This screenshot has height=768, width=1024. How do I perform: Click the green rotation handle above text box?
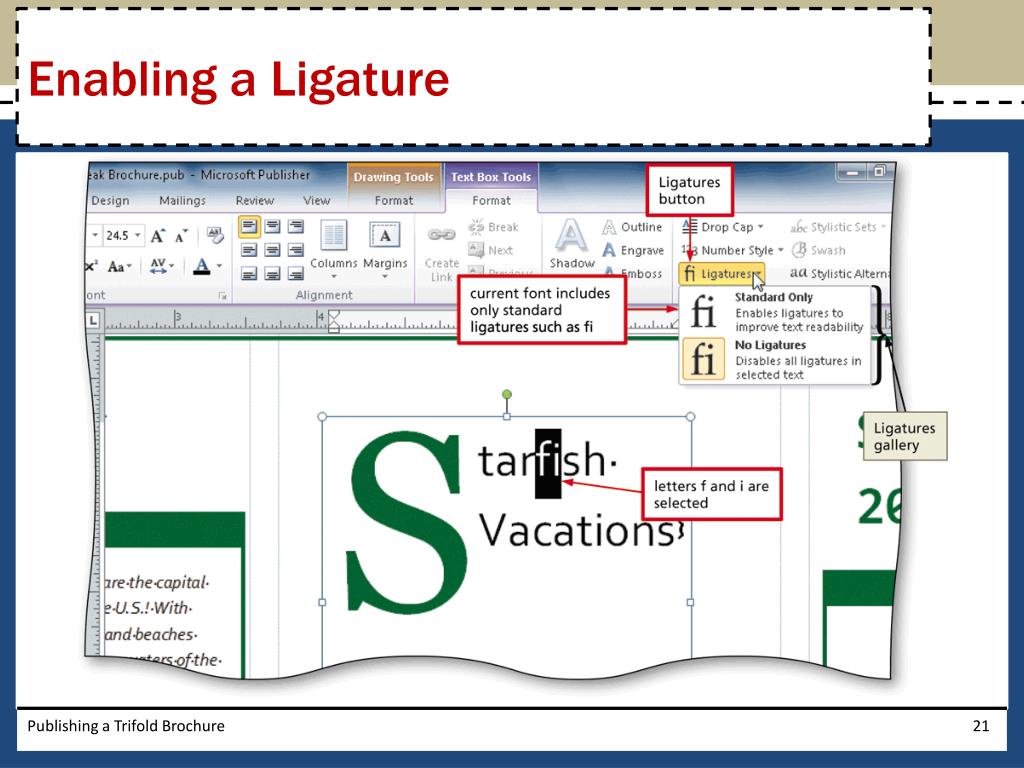[x=507, y=394]
